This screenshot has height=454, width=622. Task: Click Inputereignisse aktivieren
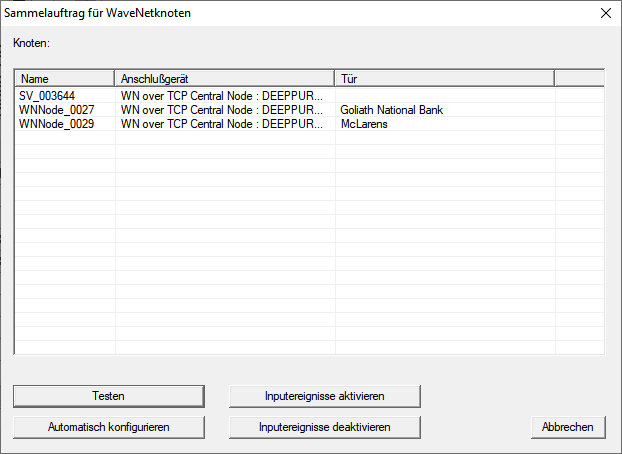(324, 396)
